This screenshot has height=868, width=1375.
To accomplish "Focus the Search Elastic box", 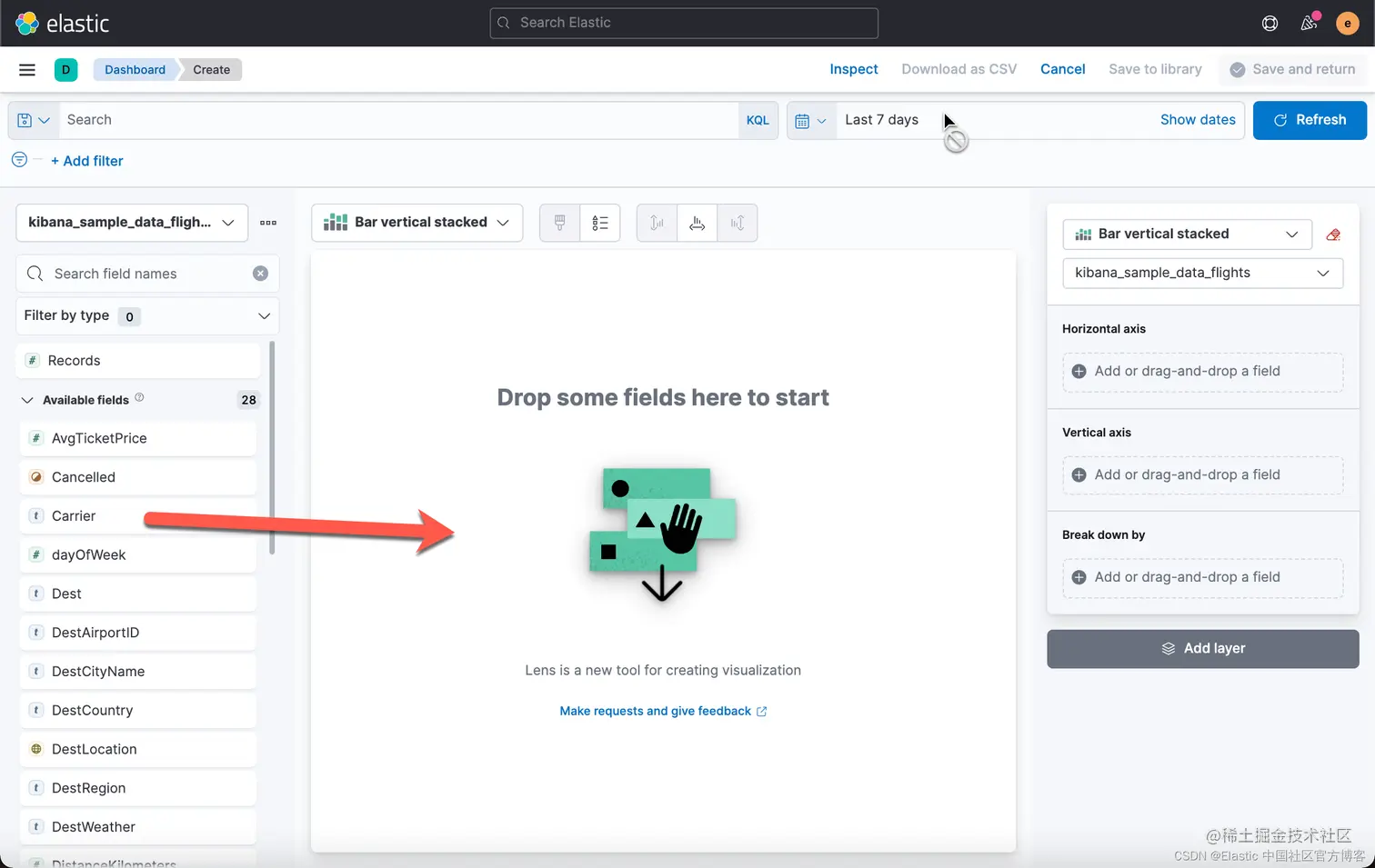I will pyautogui.click(x=684, y=23).
